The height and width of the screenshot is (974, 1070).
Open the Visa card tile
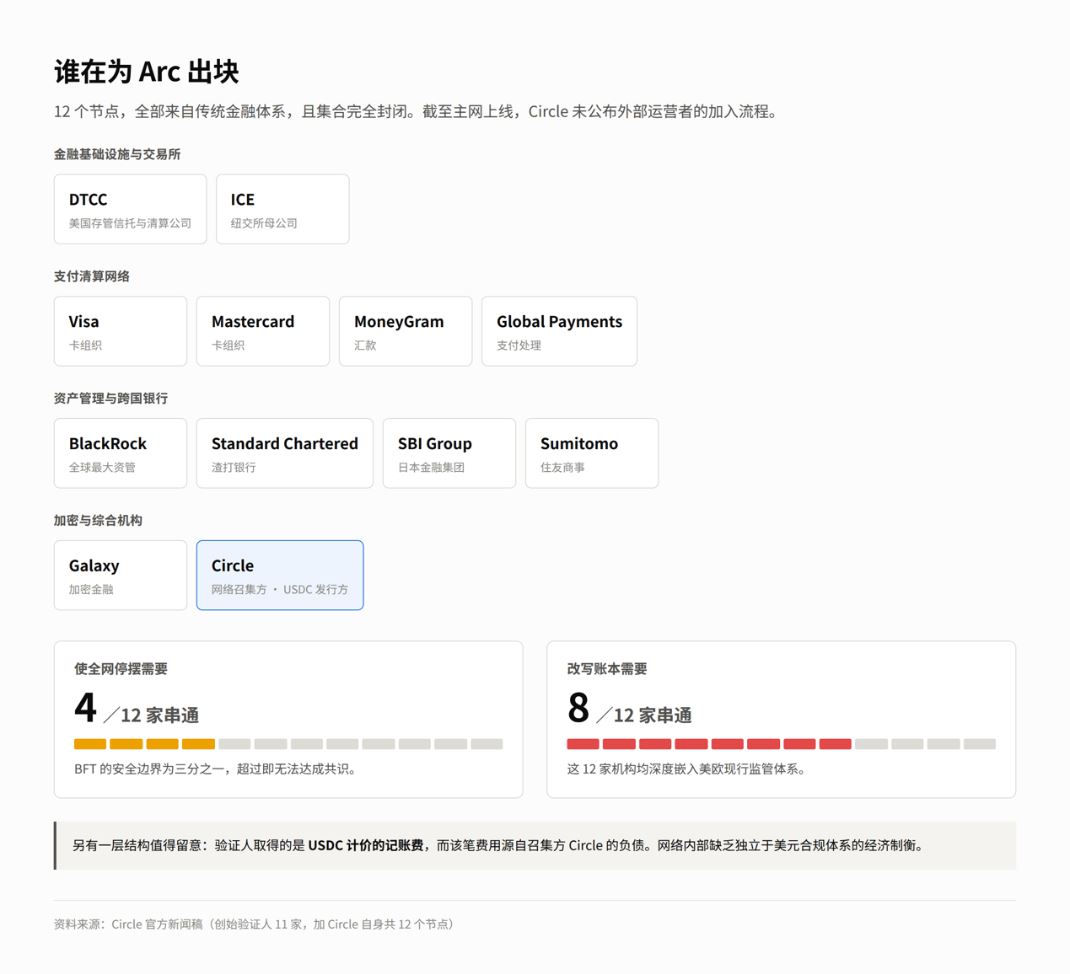pyautogui.click(x=120, y=331)
